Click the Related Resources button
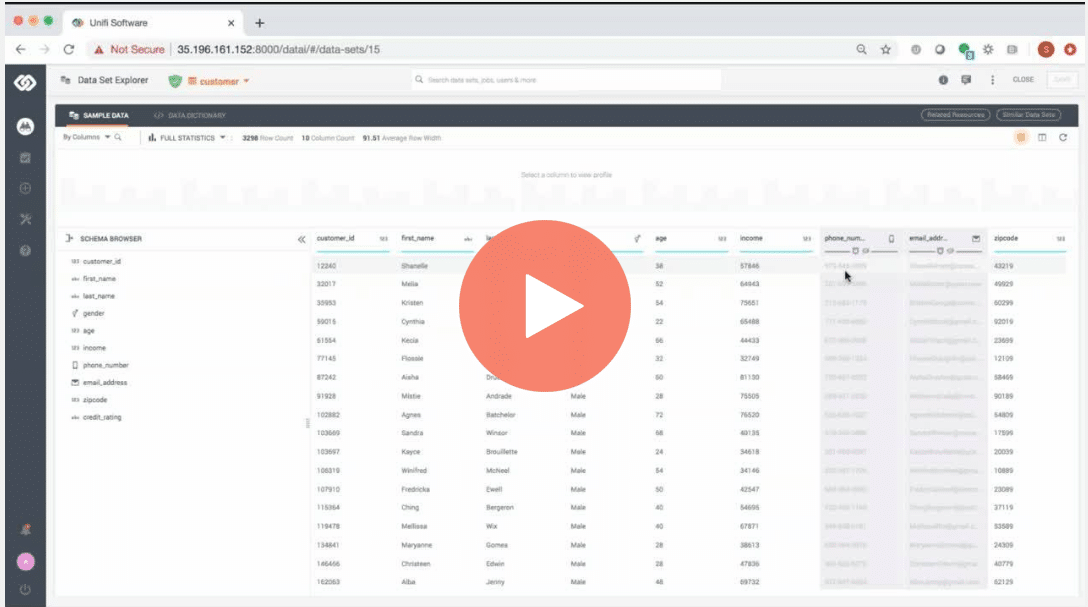1088x607 pixels. [x=958, y=113]
